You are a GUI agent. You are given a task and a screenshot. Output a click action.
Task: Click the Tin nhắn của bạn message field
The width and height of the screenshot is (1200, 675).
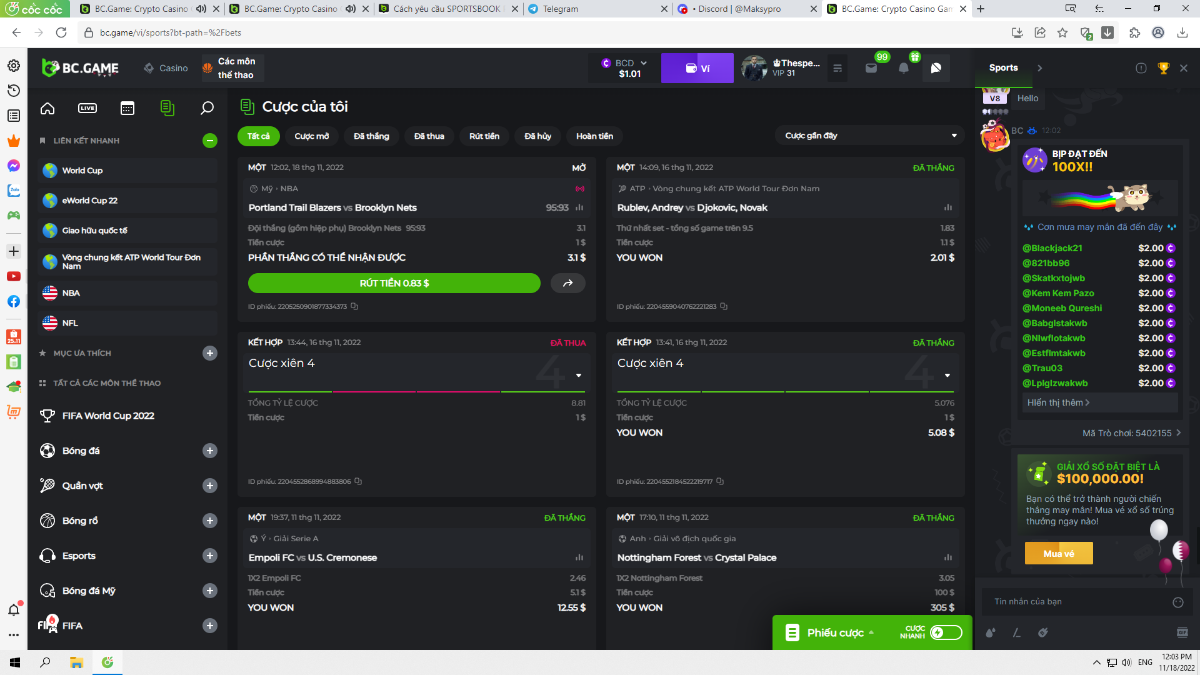pos(1070,602)
